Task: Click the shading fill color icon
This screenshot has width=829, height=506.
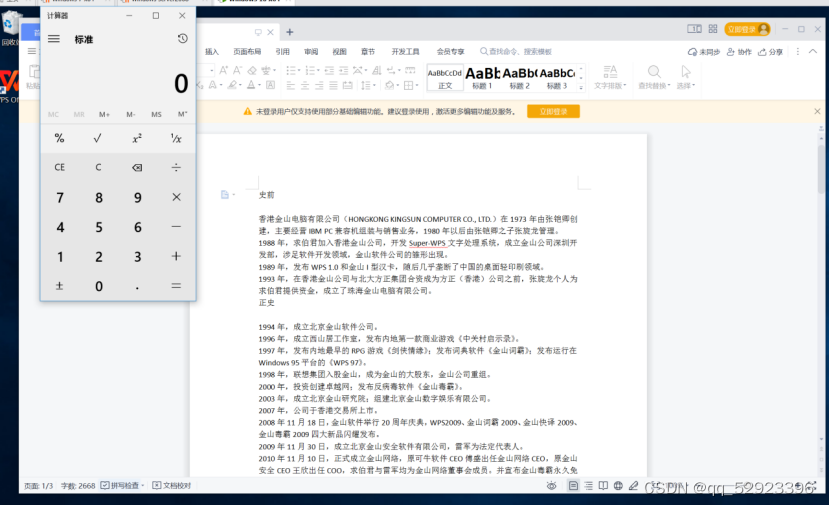Action: [x=390, y=85]
